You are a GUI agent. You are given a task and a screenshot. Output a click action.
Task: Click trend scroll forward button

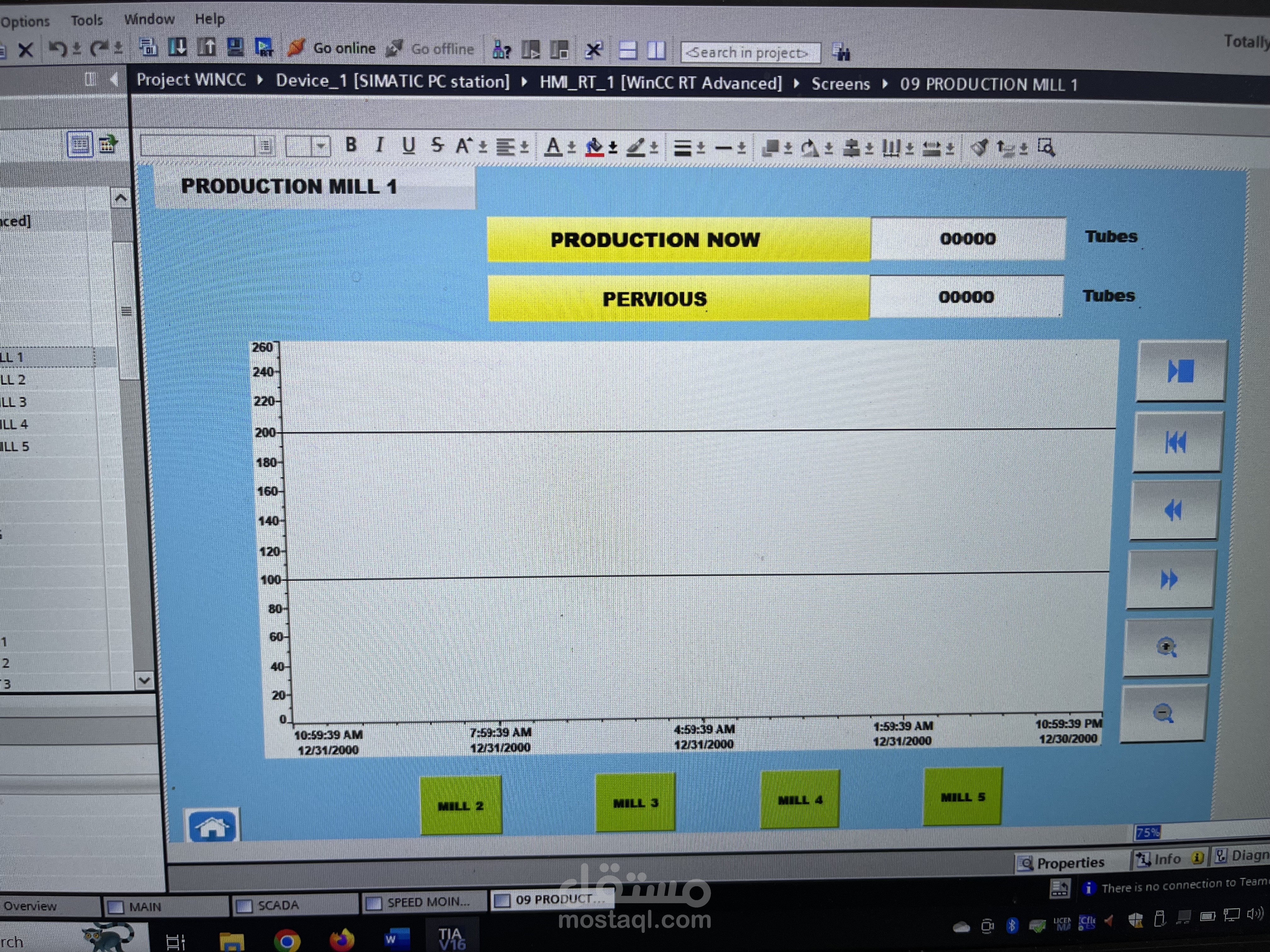(x=1170, y=579)
